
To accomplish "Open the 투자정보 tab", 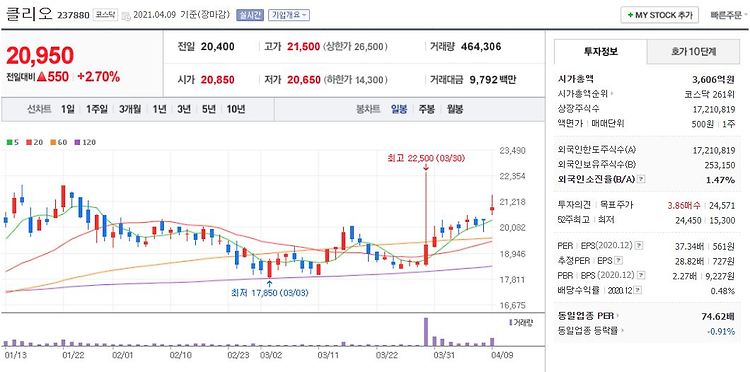I will tap(600, 52).
